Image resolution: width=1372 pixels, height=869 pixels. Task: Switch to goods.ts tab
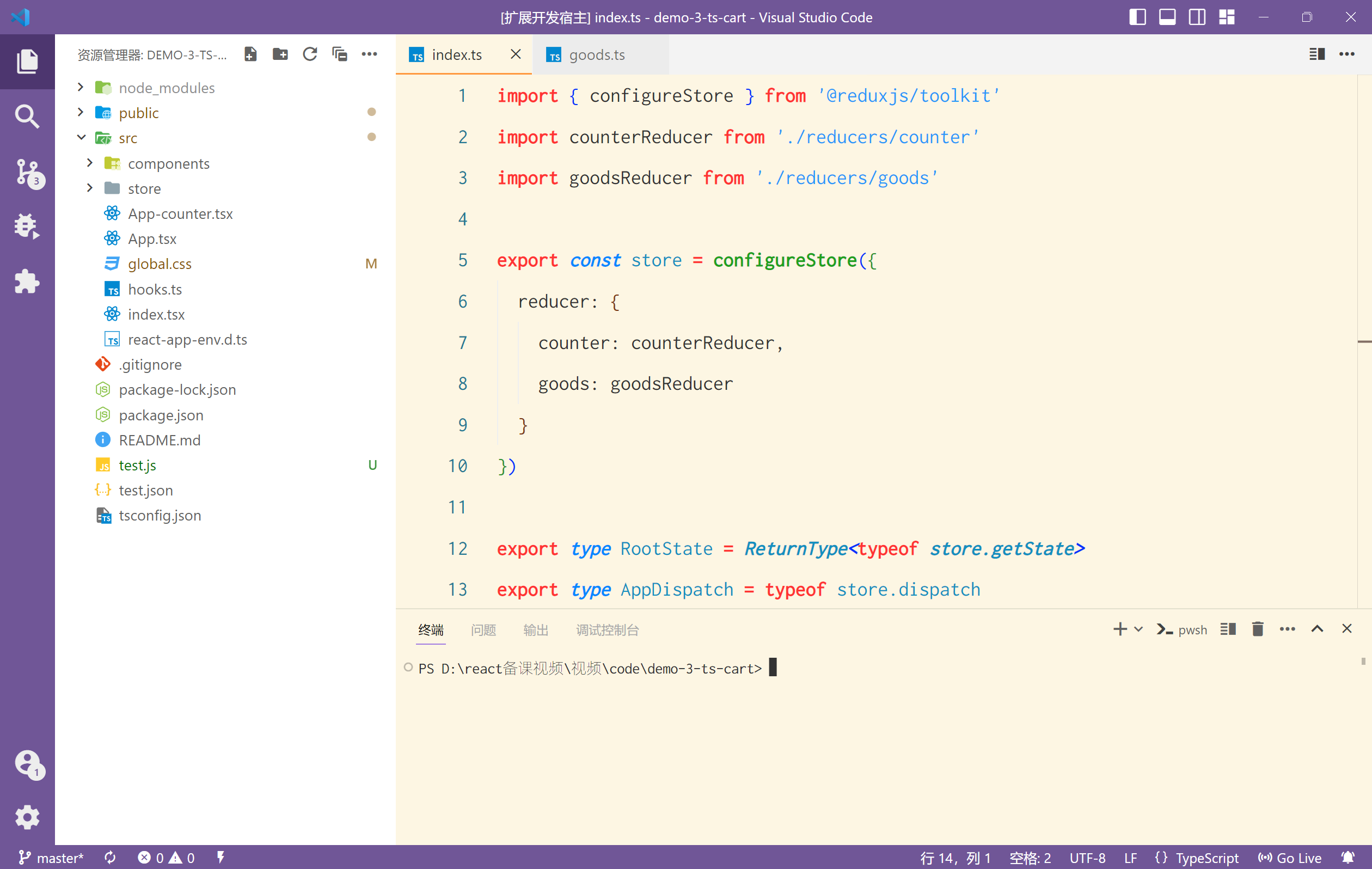click(599, 54)
